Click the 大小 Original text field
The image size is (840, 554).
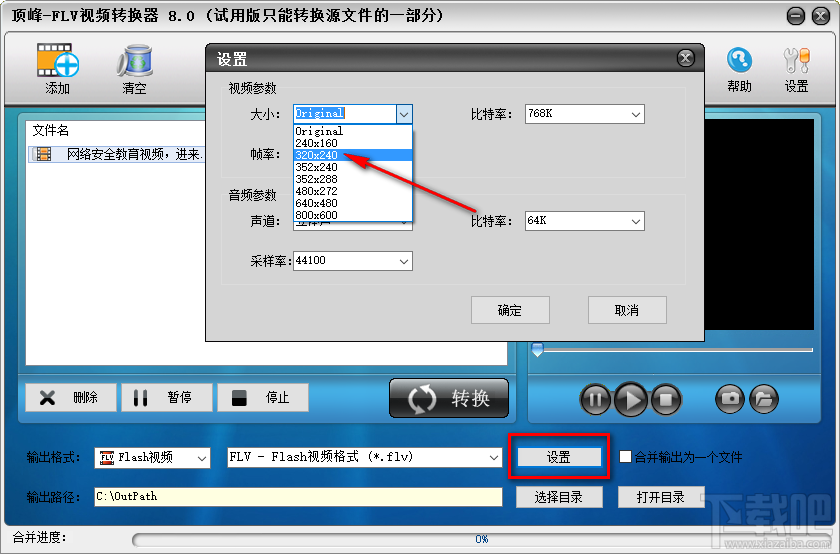coord(345,114)
